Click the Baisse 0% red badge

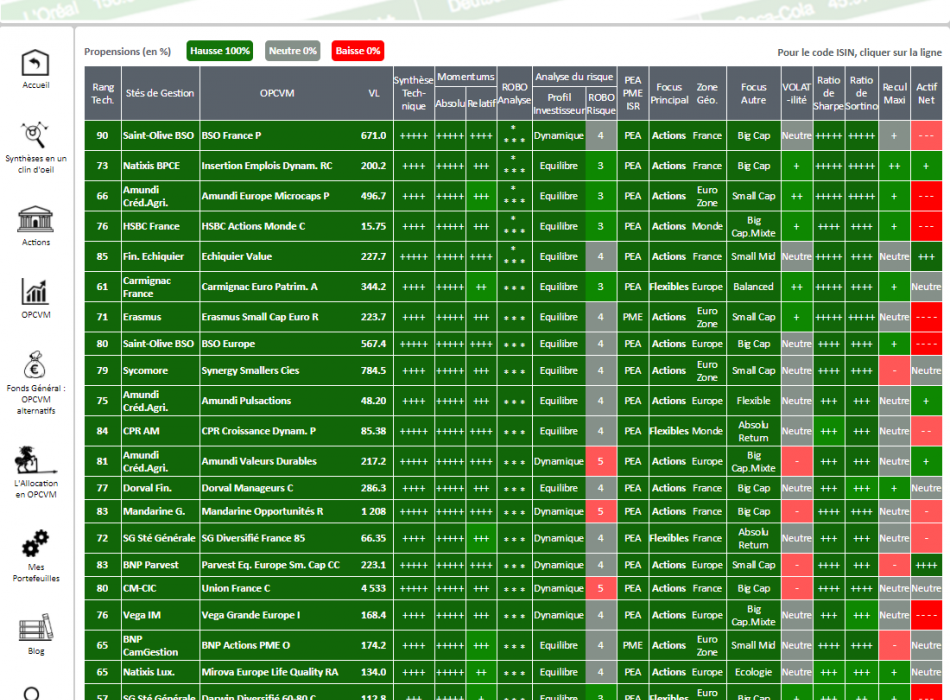point(358,51)
